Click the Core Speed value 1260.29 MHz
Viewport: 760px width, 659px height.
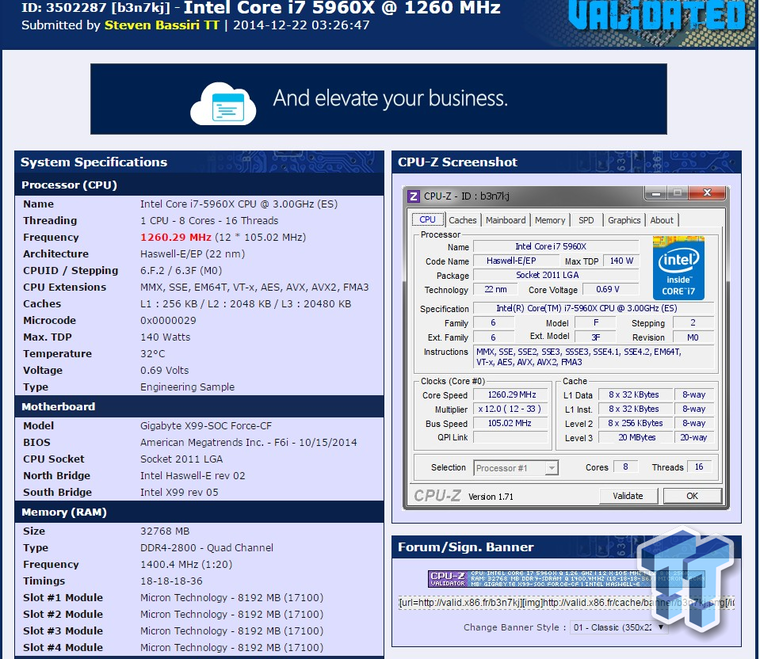tap(512, 395)
